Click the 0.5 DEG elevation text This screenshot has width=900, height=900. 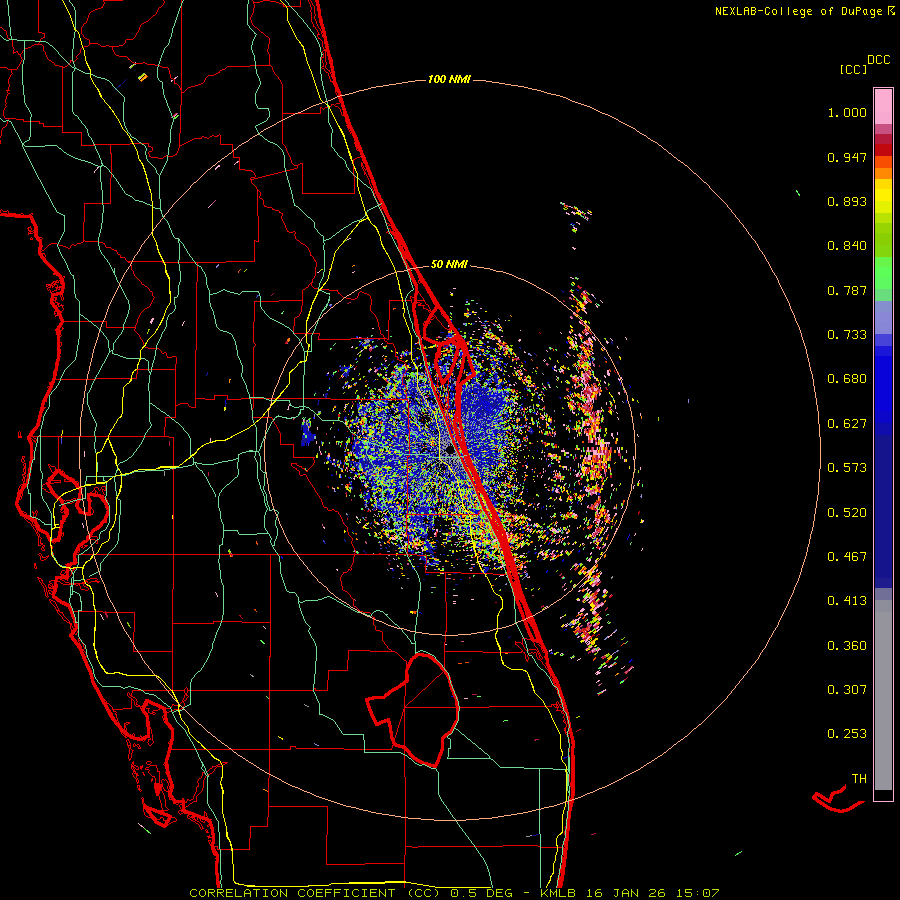[x=482, y=893]
